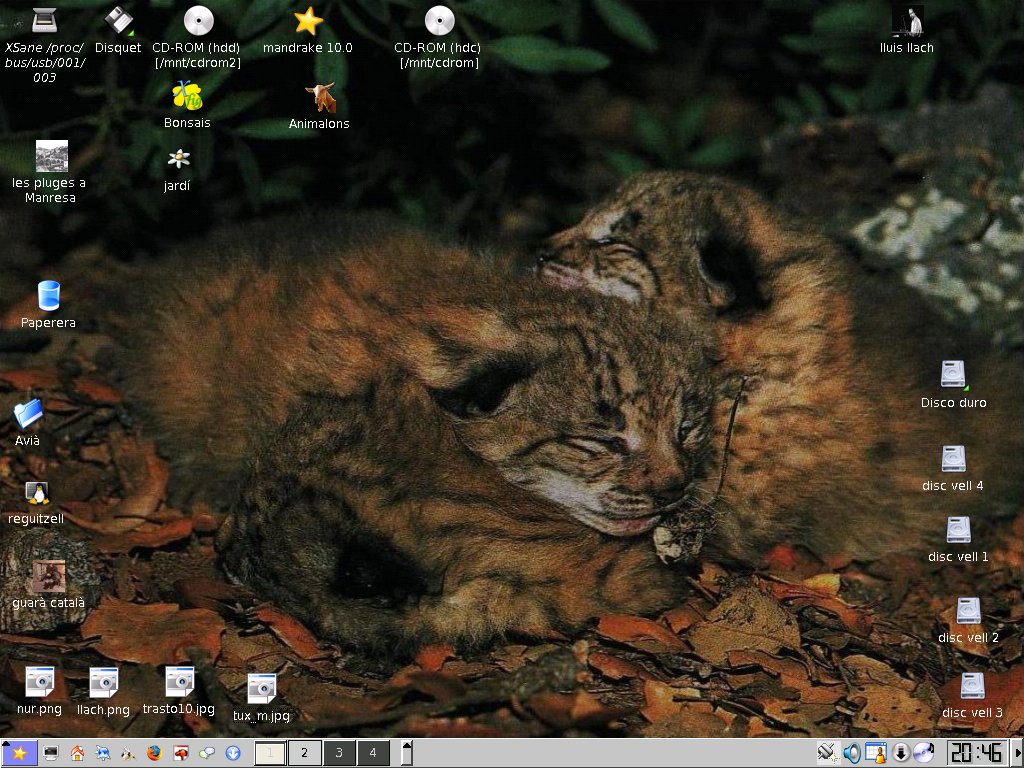Open the Bonsais desktop icon
The height and width of the screenshot is (768, 1024).
[x=187, y=96]
